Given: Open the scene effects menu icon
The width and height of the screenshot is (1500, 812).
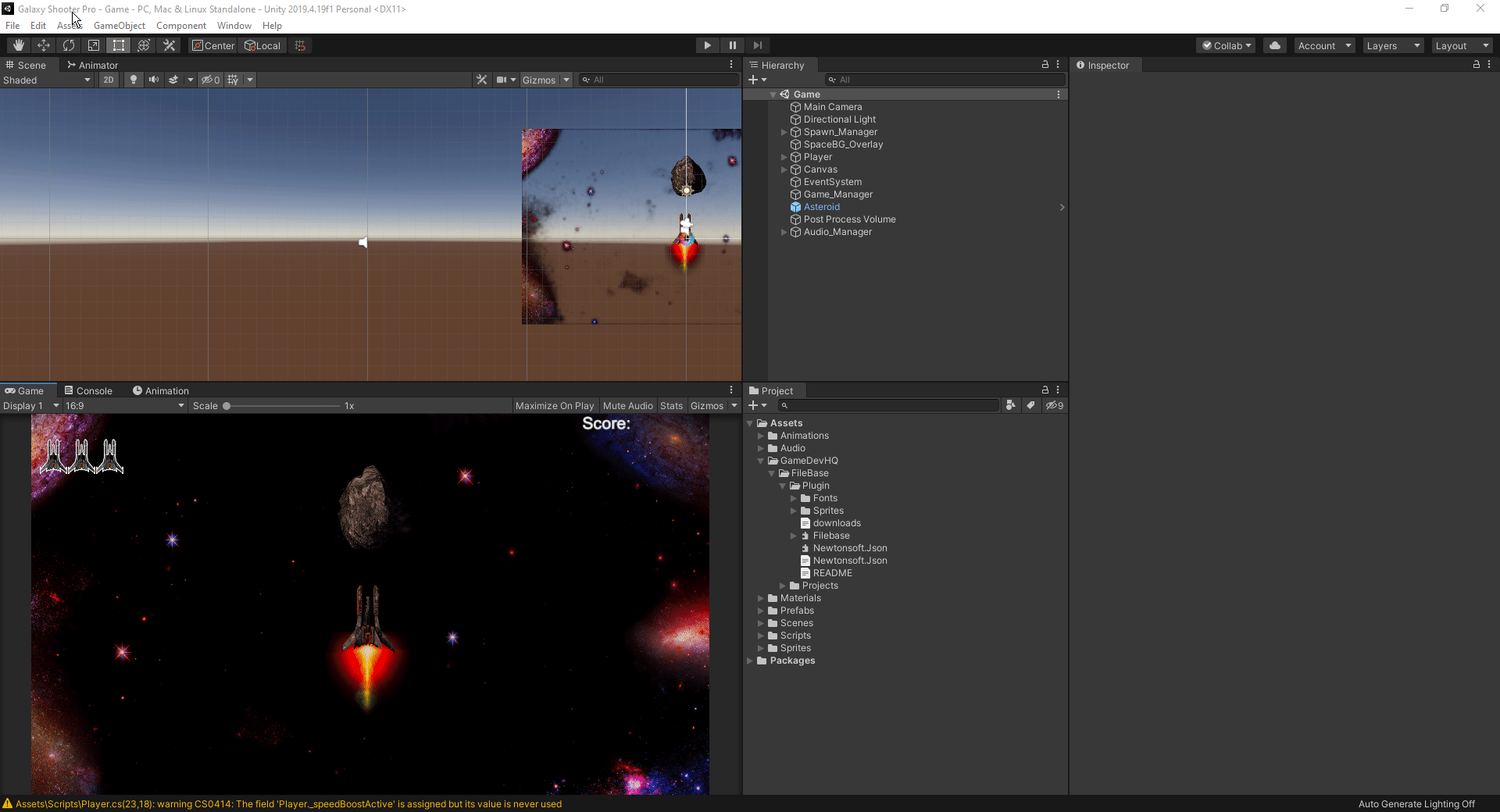Looking at the screenshot, I should point(175,79).
